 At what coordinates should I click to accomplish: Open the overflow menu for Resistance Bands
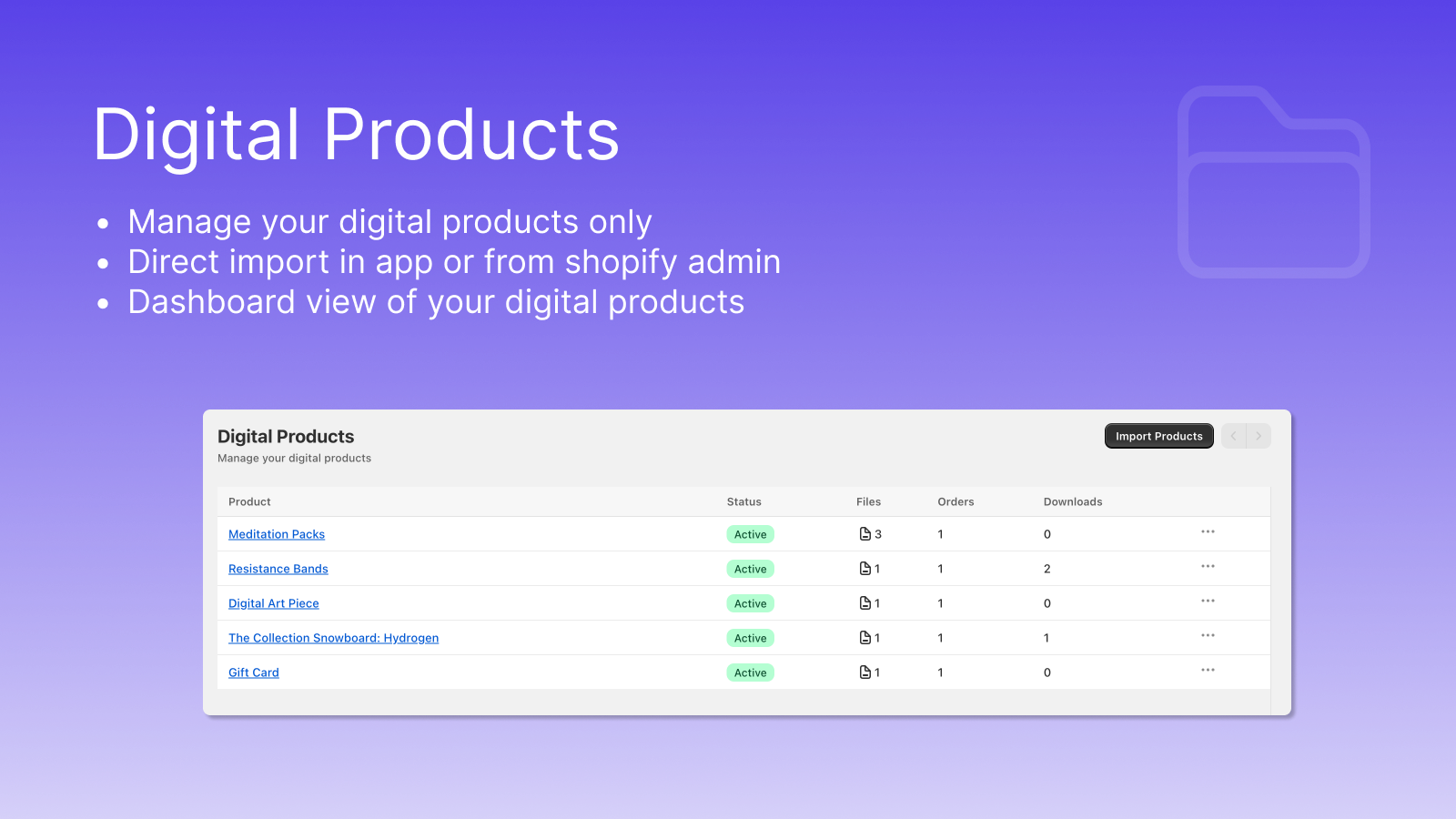(x=1208, y=566)
